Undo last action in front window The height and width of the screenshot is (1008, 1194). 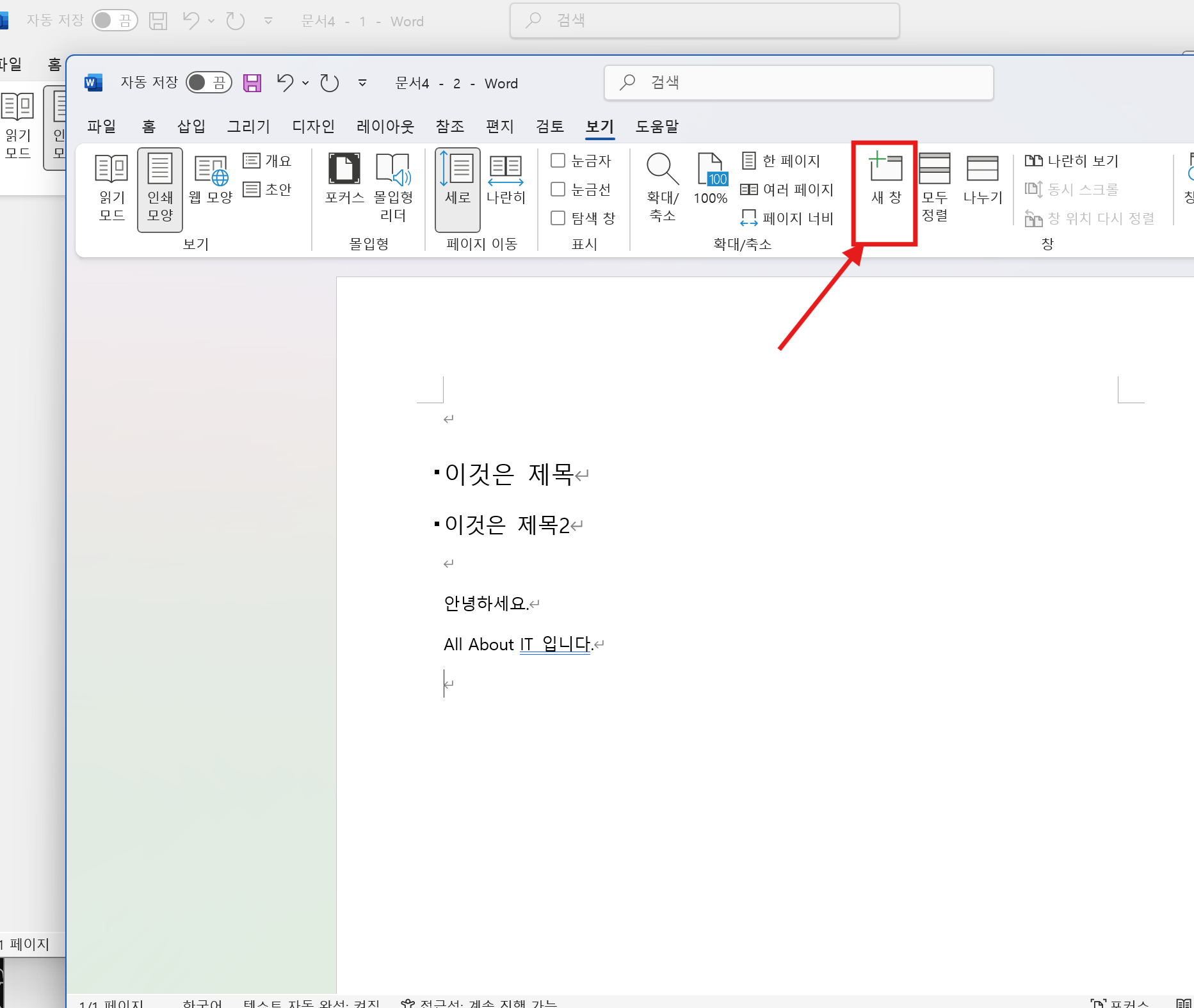(x=285, y=83)
